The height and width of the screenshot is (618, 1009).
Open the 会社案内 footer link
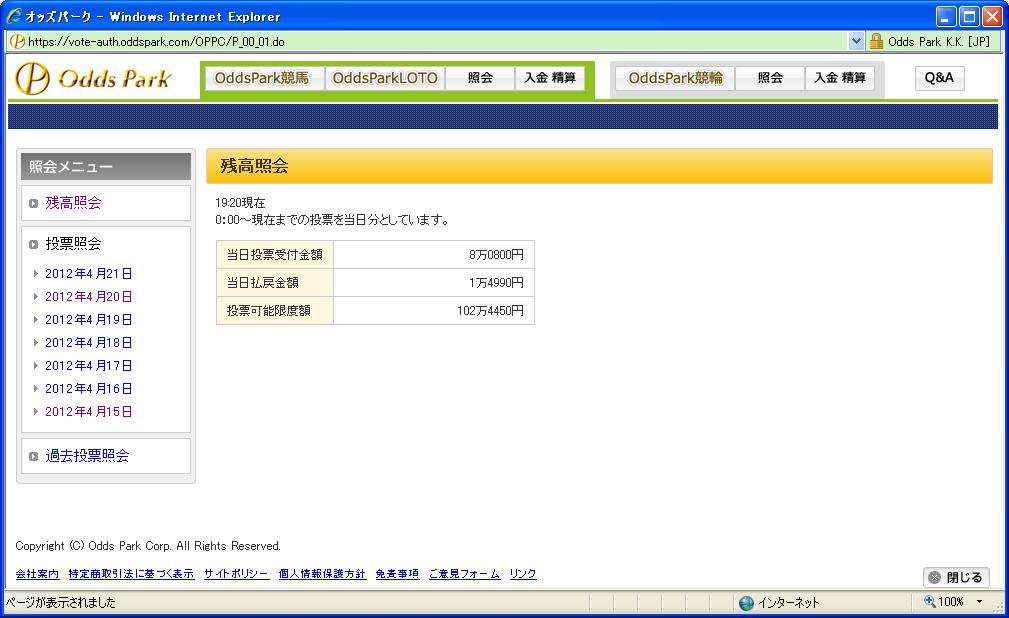tap(37, 574)
